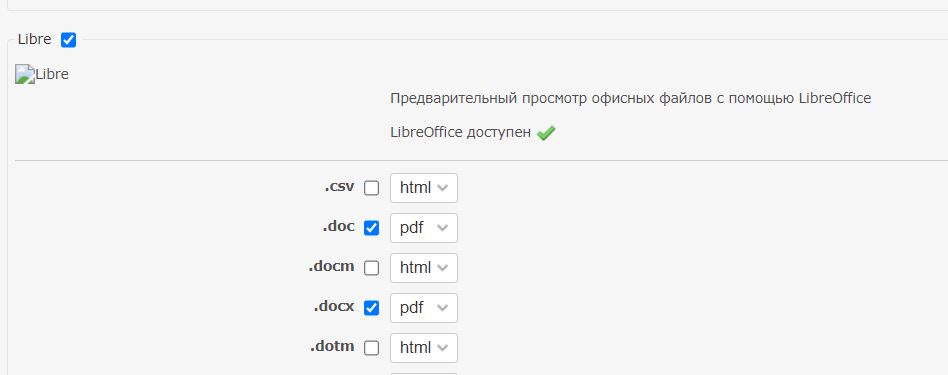This screenshot has width=948, height=375.
Task: Click the "LibreOffice доступен" status text
Action: point(461,132)
